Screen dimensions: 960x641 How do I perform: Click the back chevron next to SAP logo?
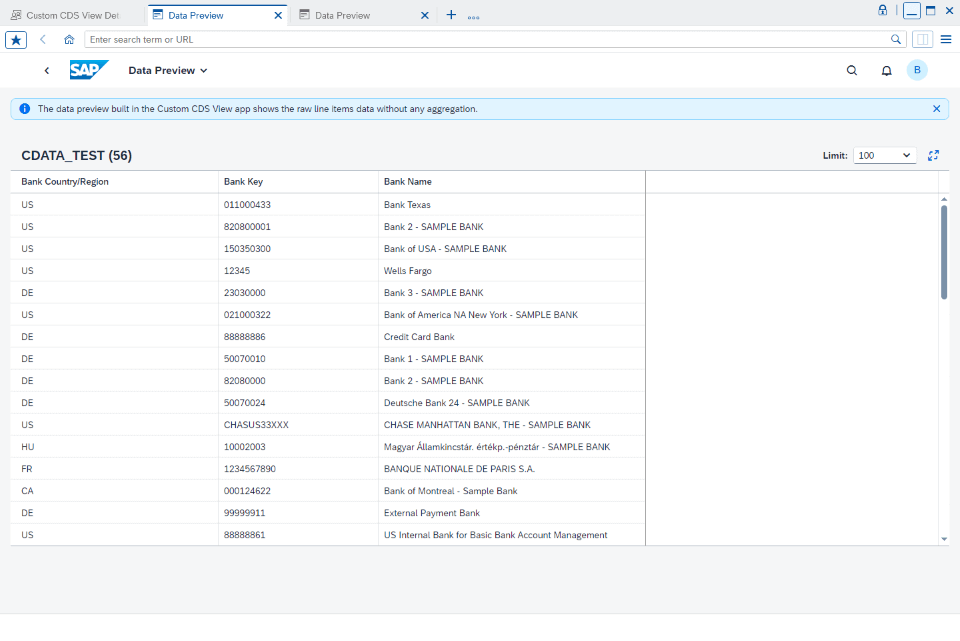pos(47,70)
